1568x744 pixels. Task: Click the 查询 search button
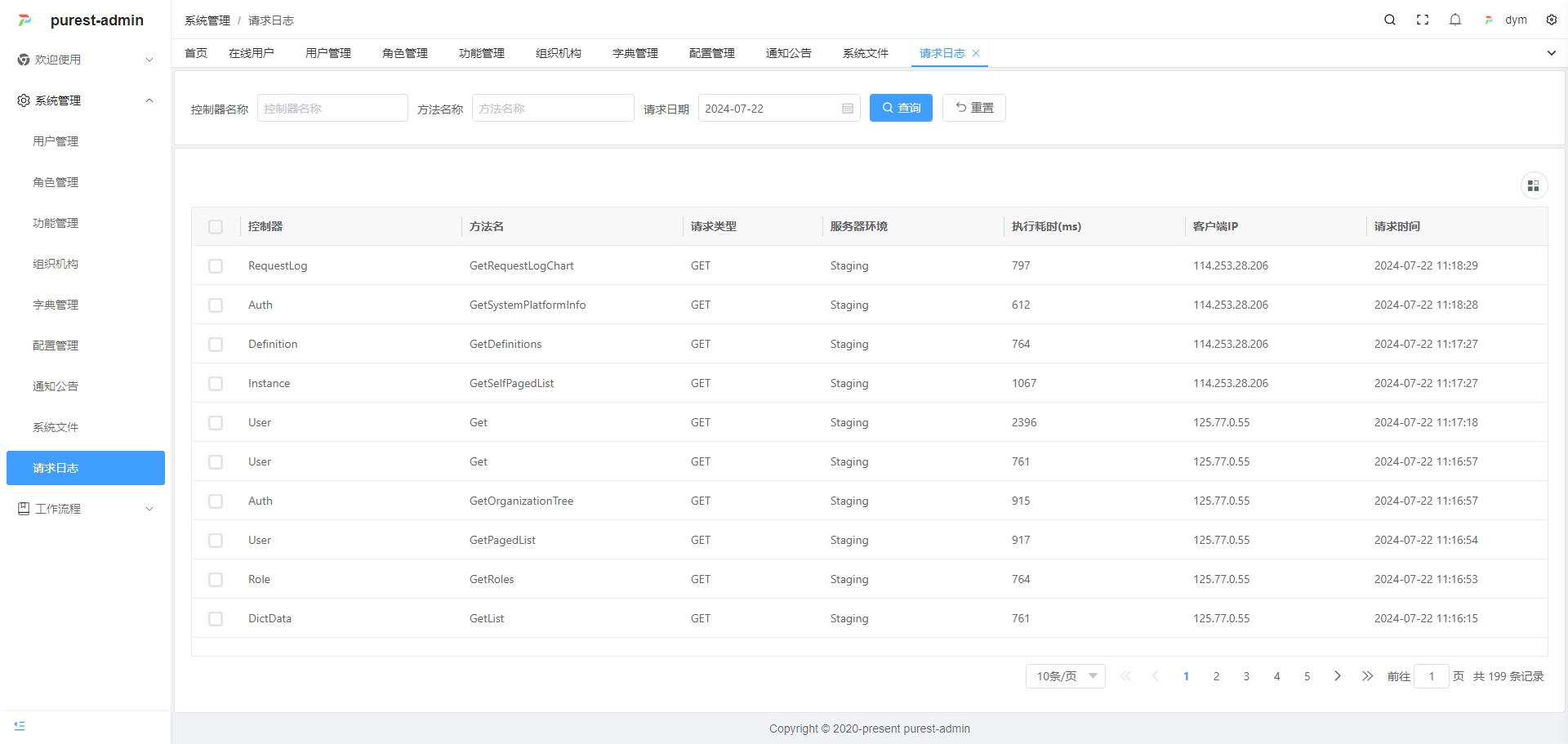click(901, 108)
